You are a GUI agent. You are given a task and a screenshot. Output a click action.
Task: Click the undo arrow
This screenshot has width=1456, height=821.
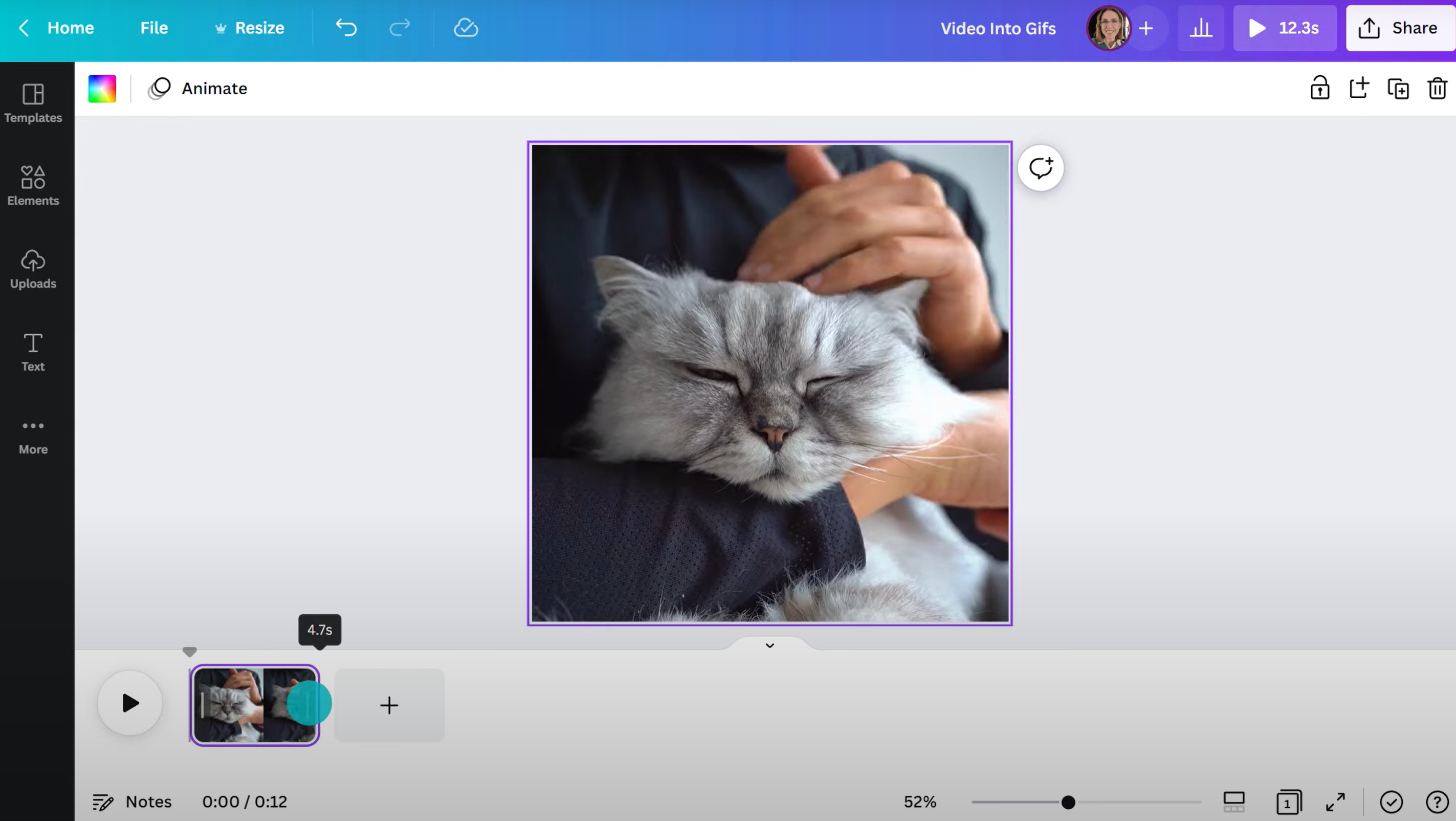pos(346,28)
